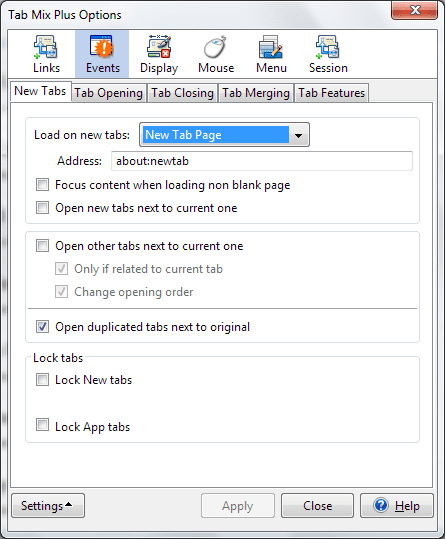This screenshot has width=446, height=539.
Task: Open the Menu options category
Action: pyautogui.click(x=271, y=54)
